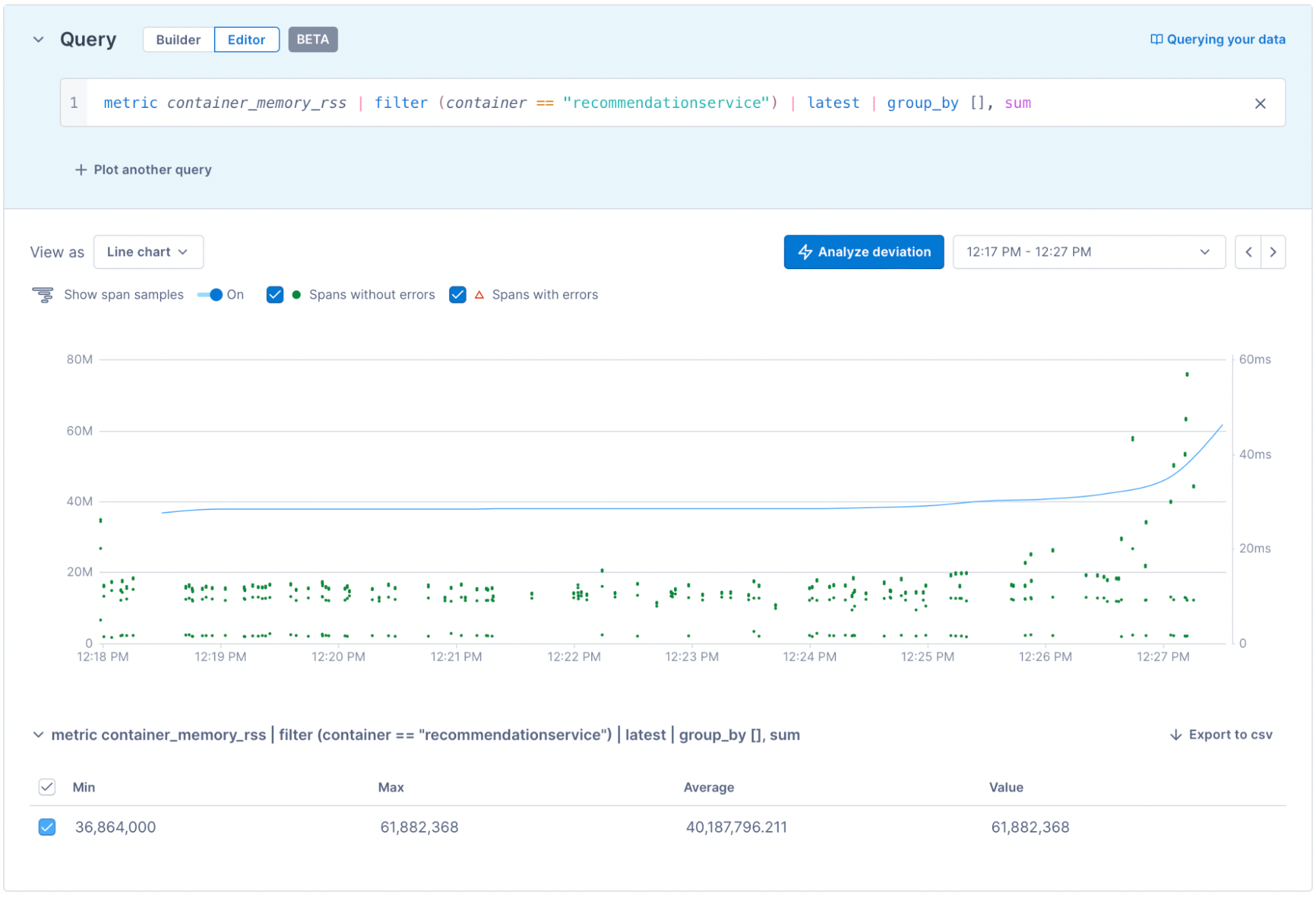Toggle Show span samples switch off

pyautogui.click(x=211, y=295)
